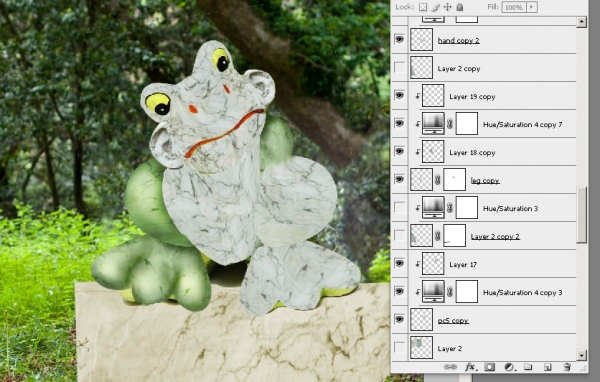Show the Layer 2 layer

point(399,347)
